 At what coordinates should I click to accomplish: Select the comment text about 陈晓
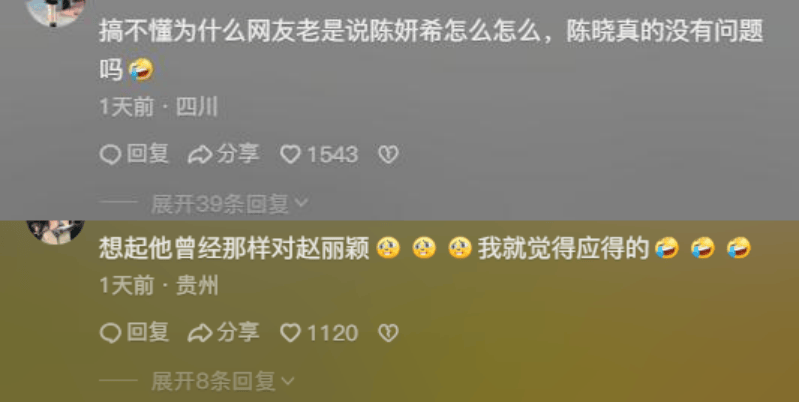(431, 50)
